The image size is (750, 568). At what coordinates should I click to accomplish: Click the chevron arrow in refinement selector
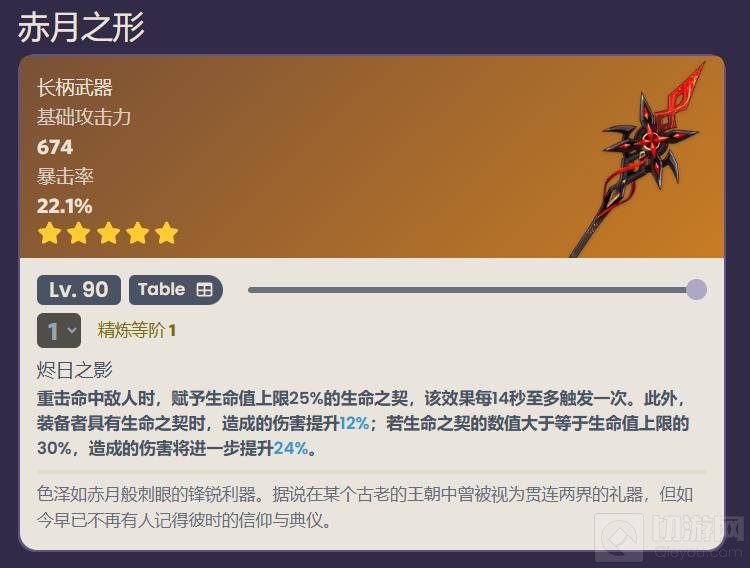72,330
